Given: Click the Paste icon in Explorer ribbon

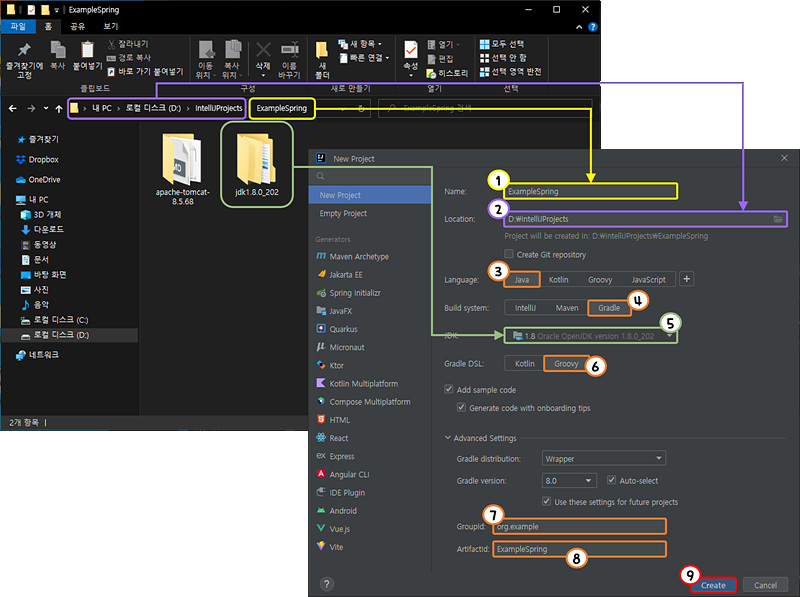Looking at the screenshot, I should [87, 50].
